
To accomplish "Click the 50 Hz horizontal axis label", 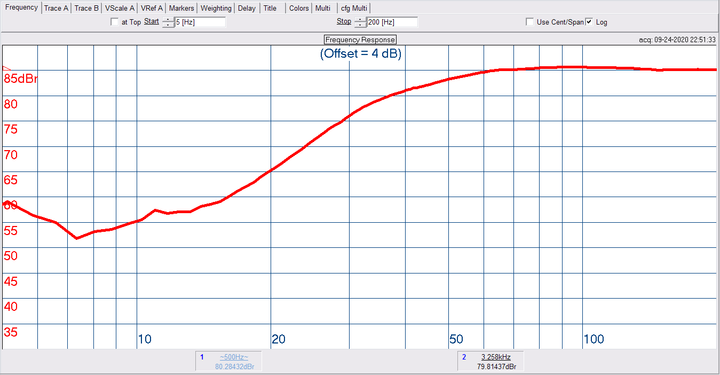I will click(456, 339).
